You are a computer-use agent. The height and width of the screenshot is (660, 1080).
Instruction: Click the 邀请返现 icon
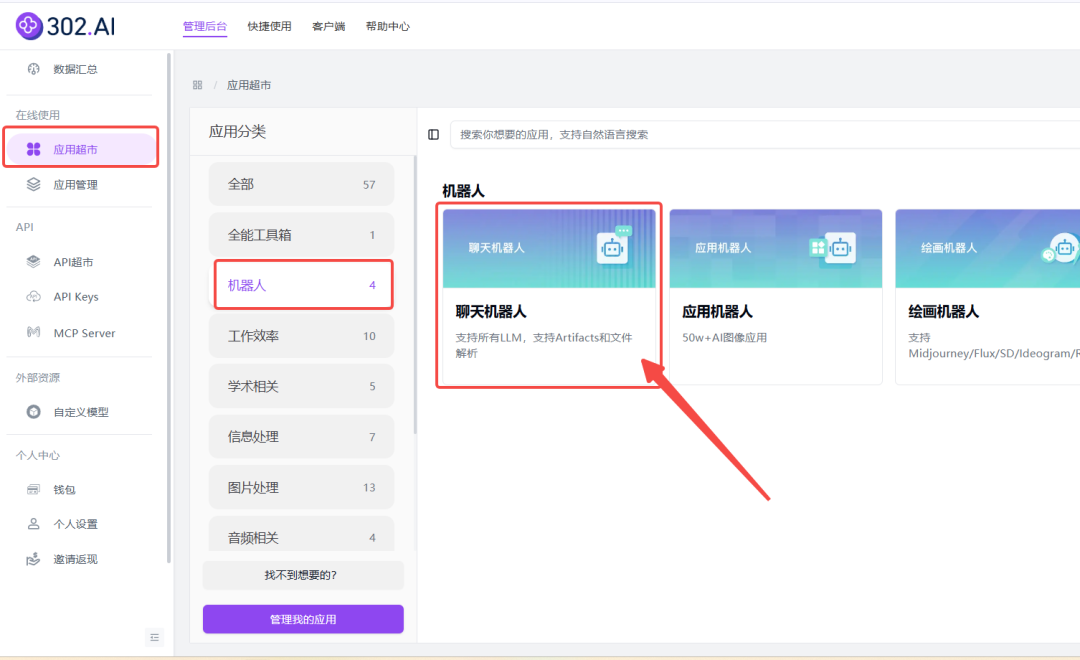(33, 559)
